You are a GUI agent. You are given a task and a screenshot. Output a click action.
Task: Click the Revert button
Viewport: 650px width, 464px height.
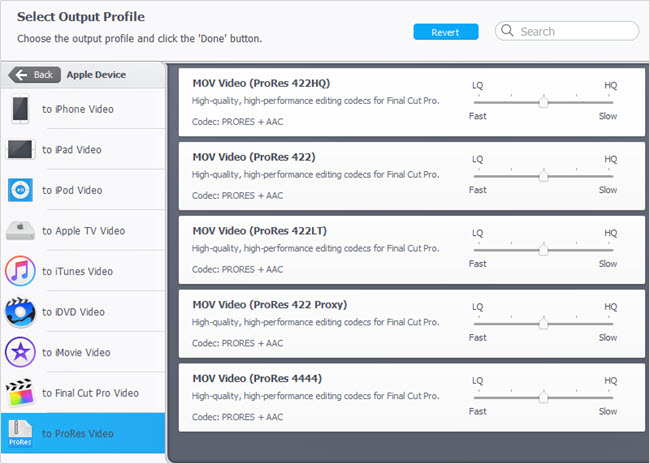pos(446,32)
